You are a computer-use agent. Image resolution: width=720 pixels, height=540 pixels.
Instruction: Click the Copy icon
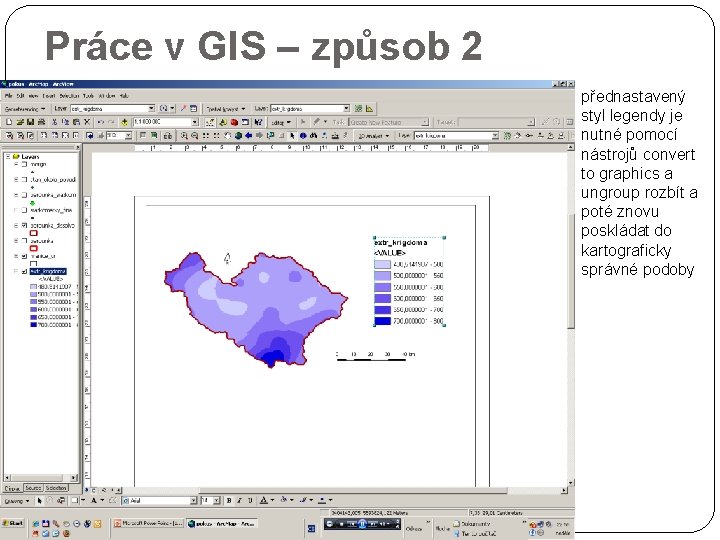coord(65,122)
